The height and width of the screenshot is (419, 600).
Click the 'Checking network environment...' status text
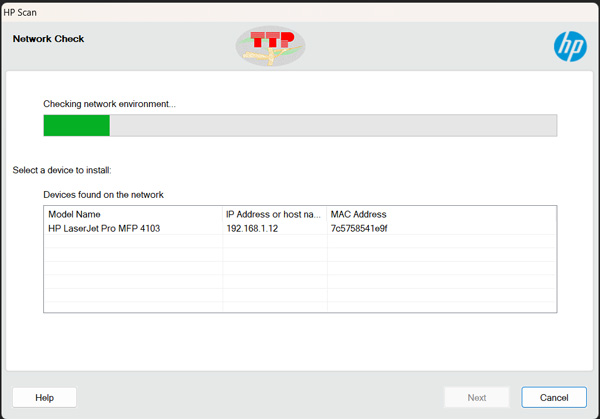[109, 104]
